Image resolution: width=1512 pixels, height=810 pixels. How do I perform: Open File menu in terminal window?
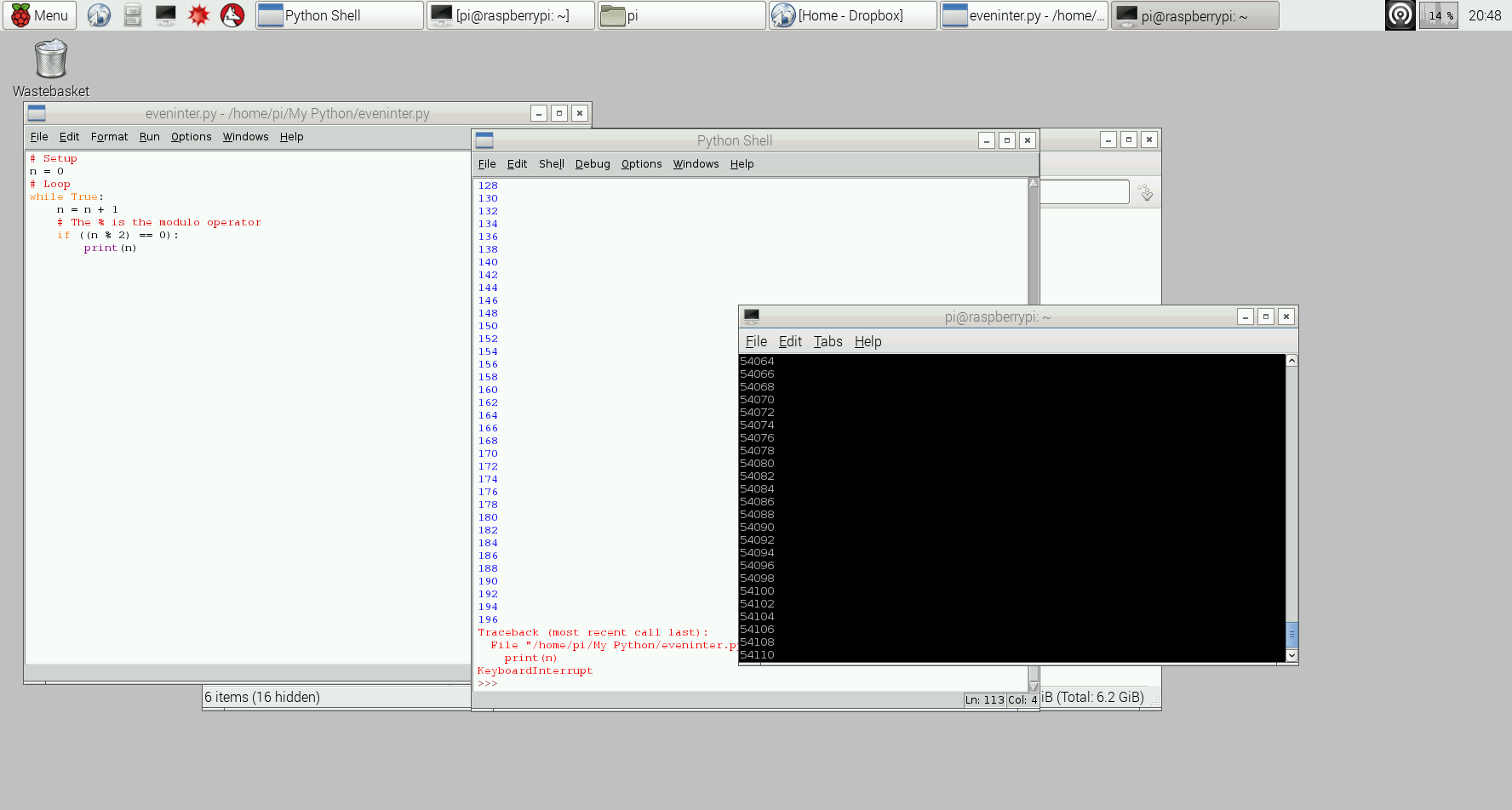(756, 341)
